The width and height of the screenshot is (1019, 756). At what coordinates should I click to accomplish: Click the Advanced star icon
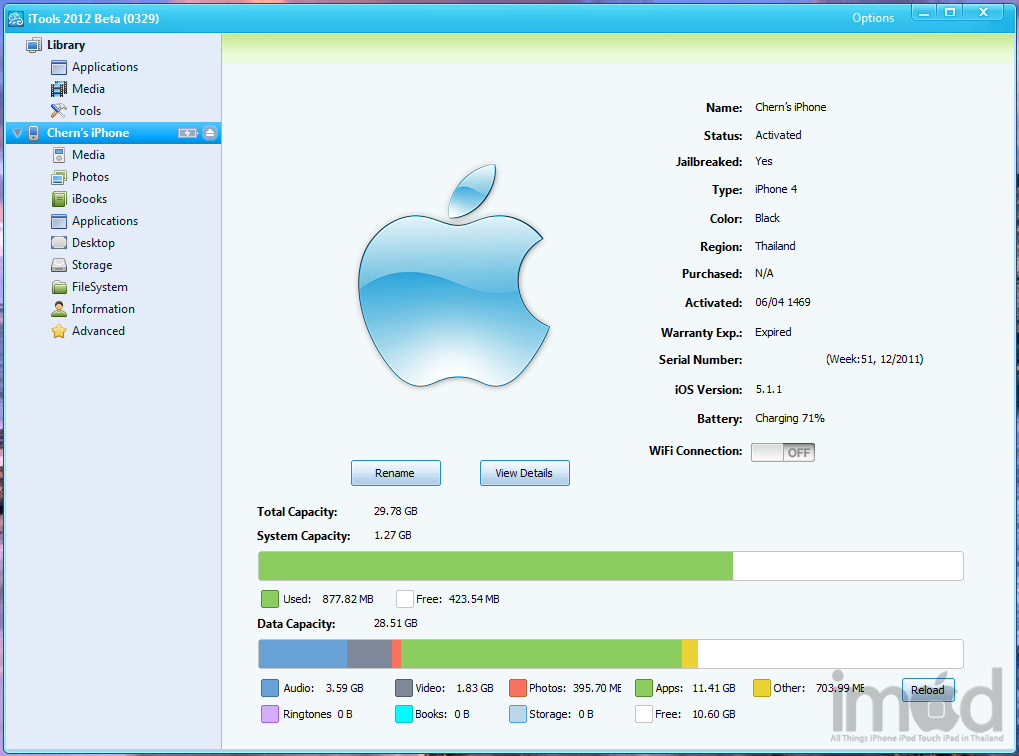(59, 331)
